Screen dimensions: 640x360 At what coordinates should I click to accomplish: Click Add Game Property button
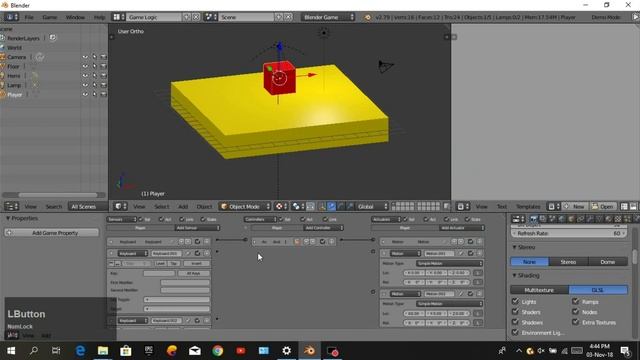[x=51, y=233]
